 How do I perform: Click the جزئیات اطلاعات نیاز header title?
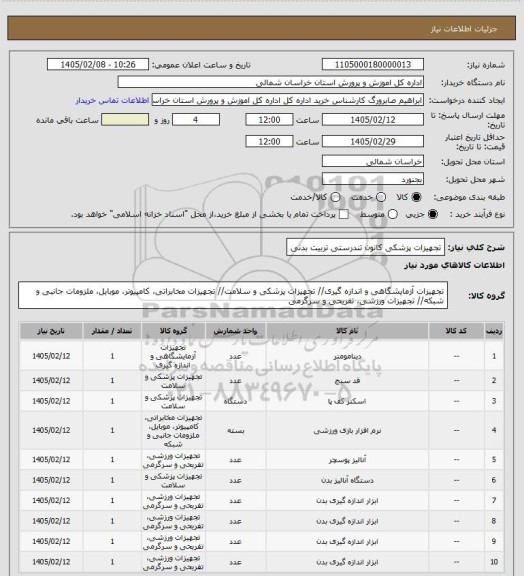tap(464, 29)
